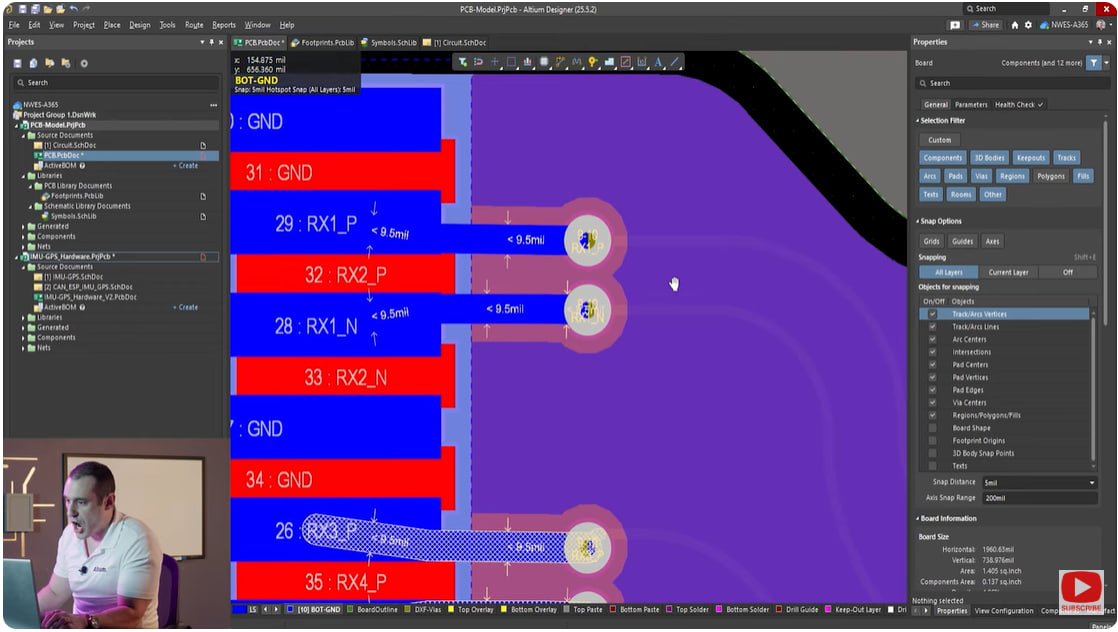This screenshot has height=632, width=1118.
Task: Open the Properties panel options dropdown arrow
Action: [x=1091, y=43]
